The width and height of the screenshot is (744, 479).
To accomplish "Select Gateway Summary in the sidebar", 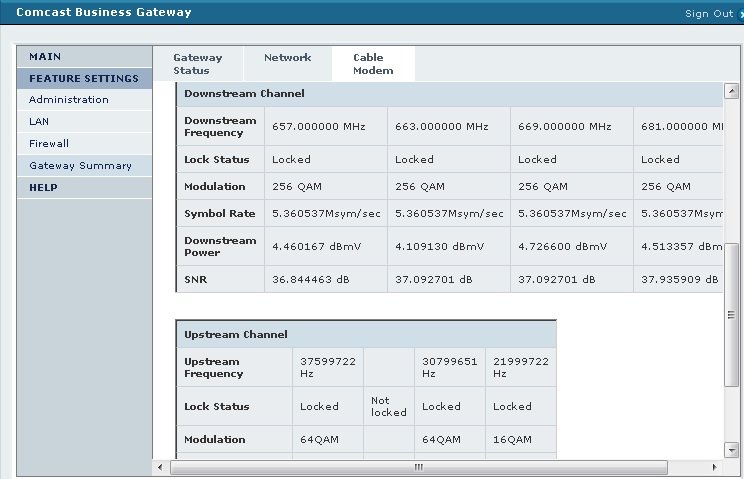I will [80, 166].
